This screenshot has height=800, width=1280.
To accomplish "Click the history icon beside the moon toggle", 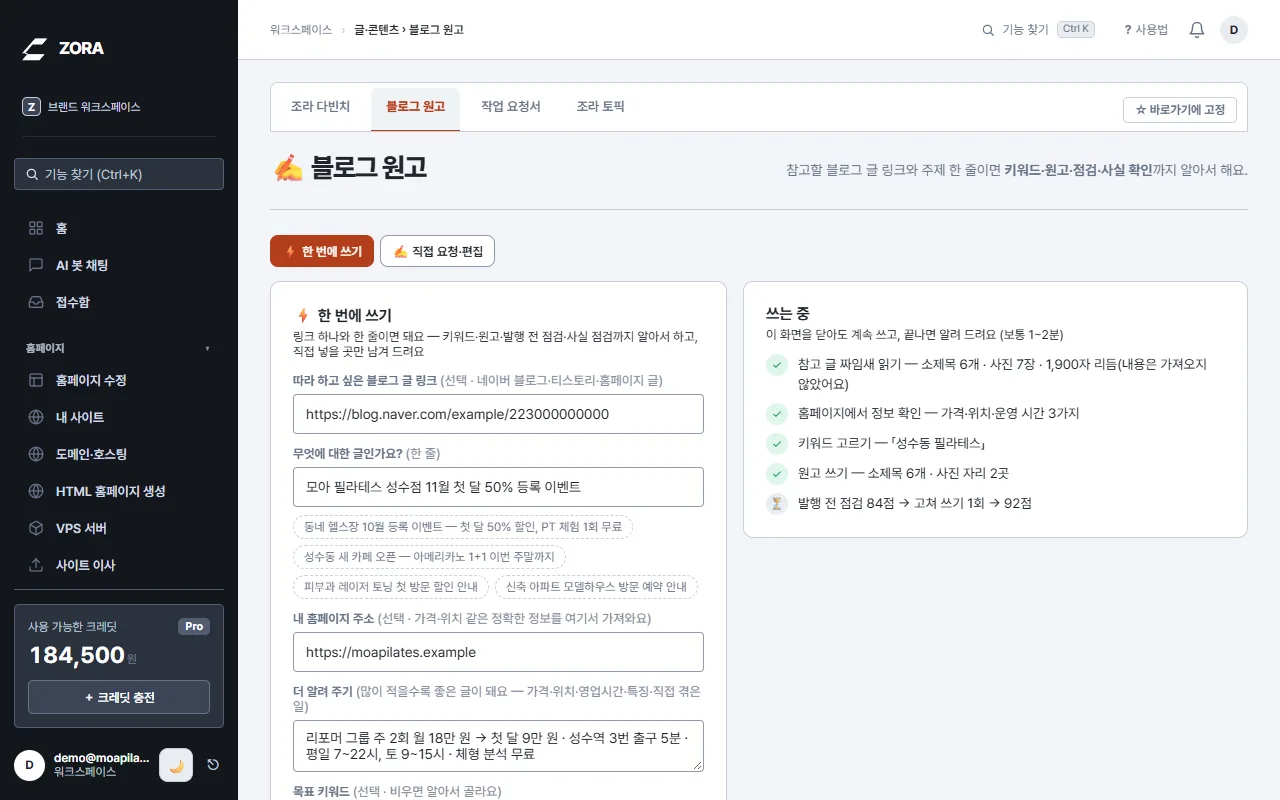I will point(213,765).
